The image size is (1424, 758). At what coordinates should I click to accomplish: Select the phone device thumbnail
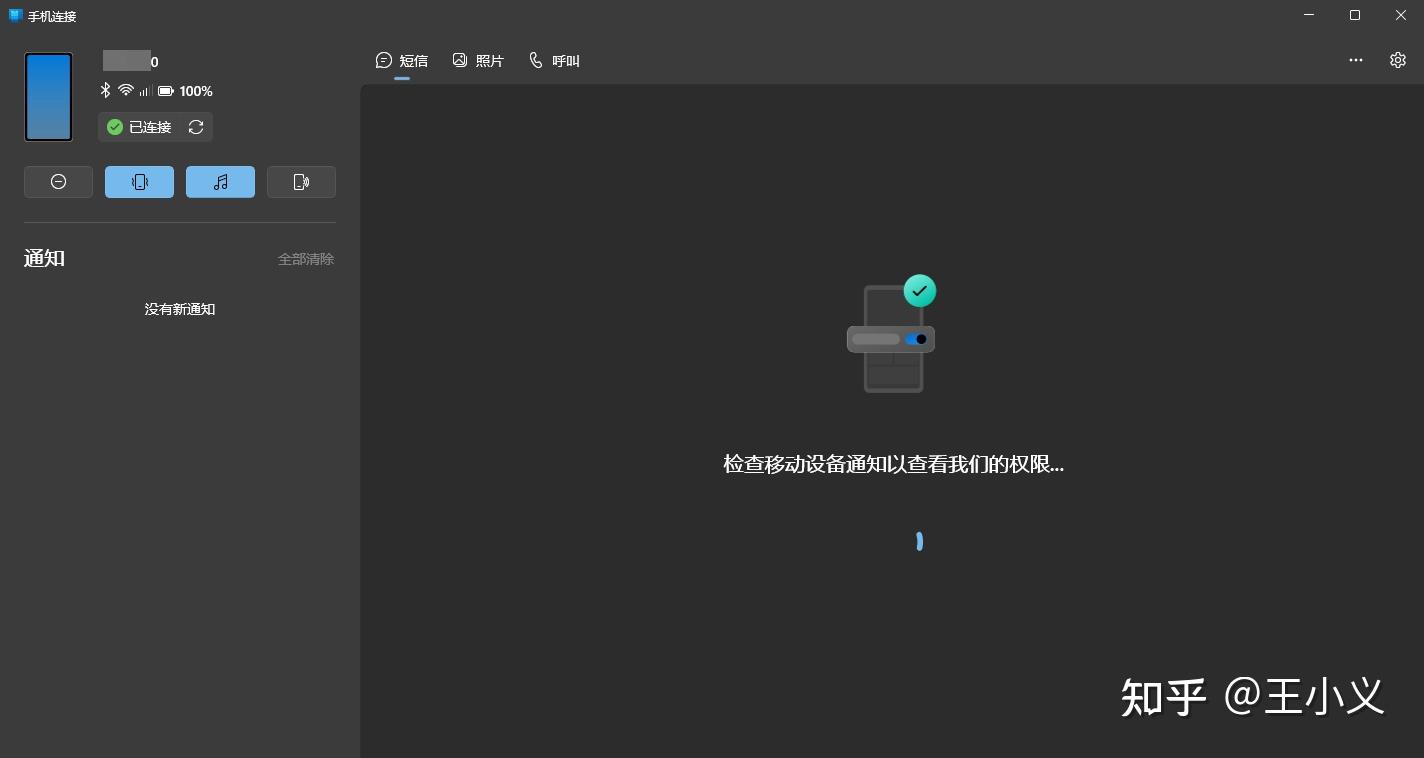pyautogui.click(x=49, y=97)
